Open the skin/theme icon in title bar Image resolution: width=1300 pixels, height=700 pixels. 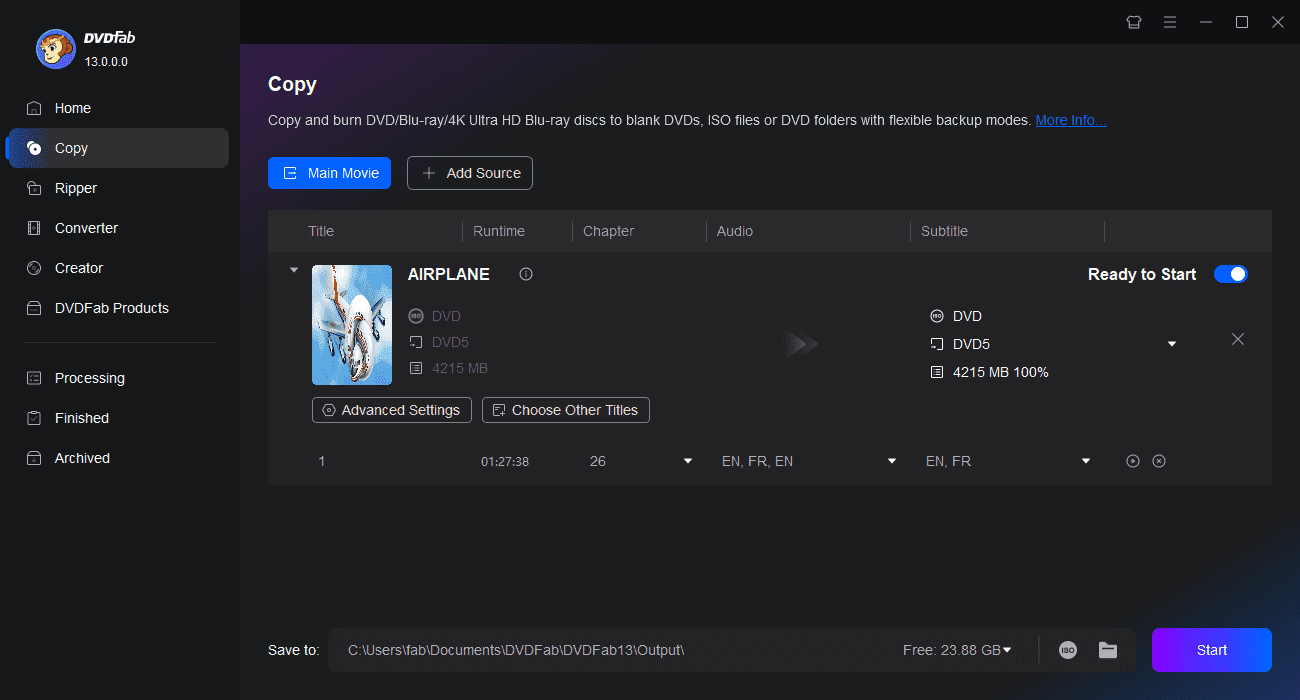click(1134, 22)
